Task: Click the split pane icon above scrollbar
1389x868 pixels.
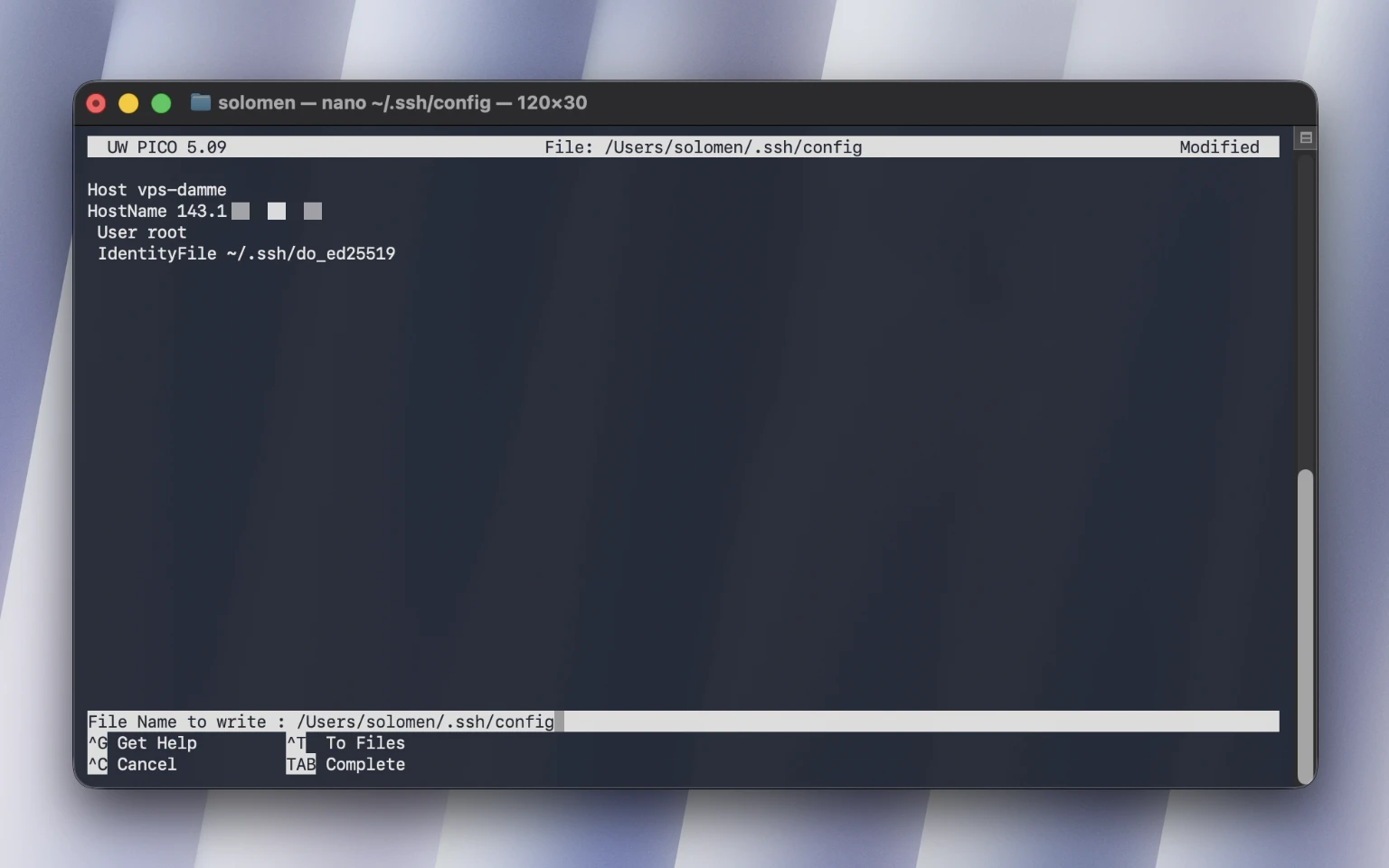Action: point(1306,138)
